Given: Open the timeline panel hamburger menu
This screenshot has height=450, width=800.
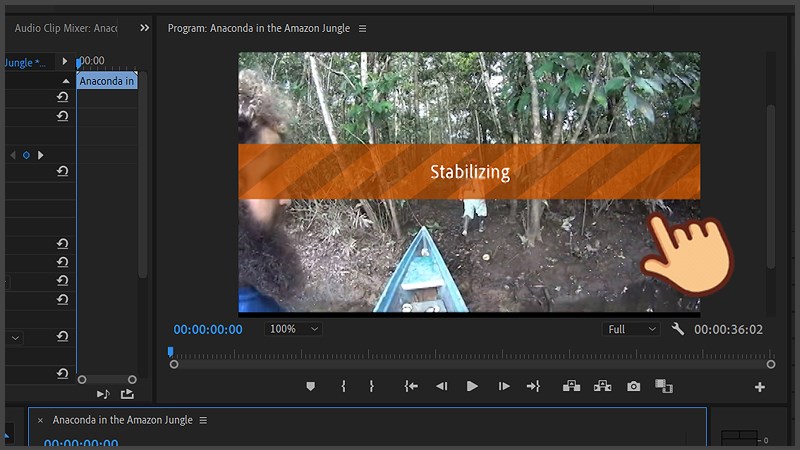Looking at the screenshot, I should 203,420.
